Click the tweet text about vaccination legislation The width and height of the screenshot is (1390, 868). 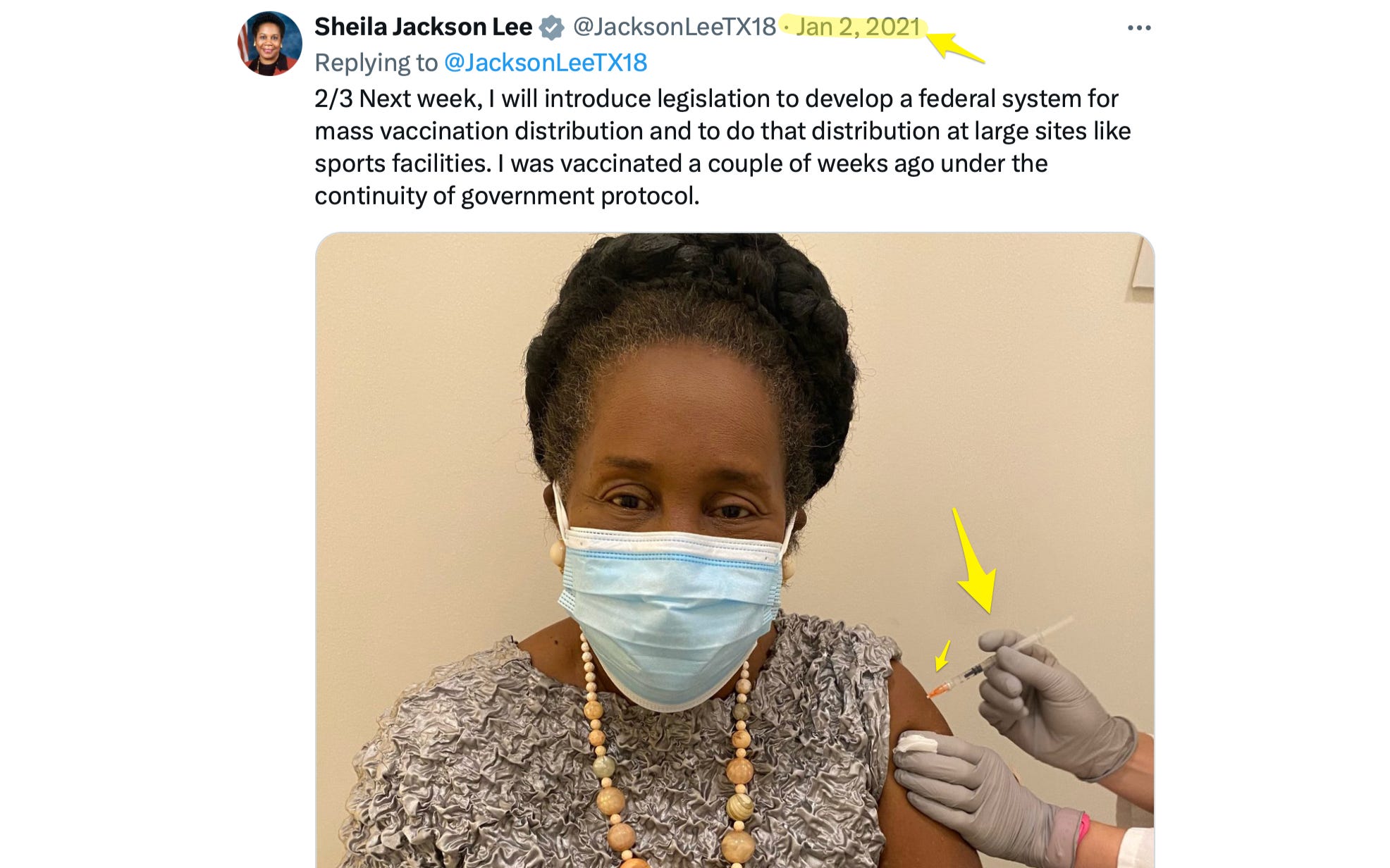pyautogui.click(x=722, y=147)
